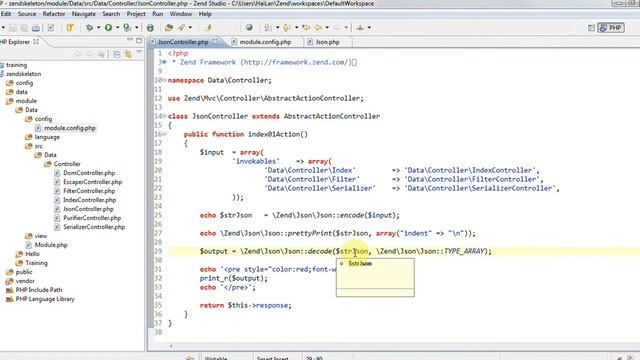
Task: Select the training project
Action: pyautogui.click(x=16, y=65)
